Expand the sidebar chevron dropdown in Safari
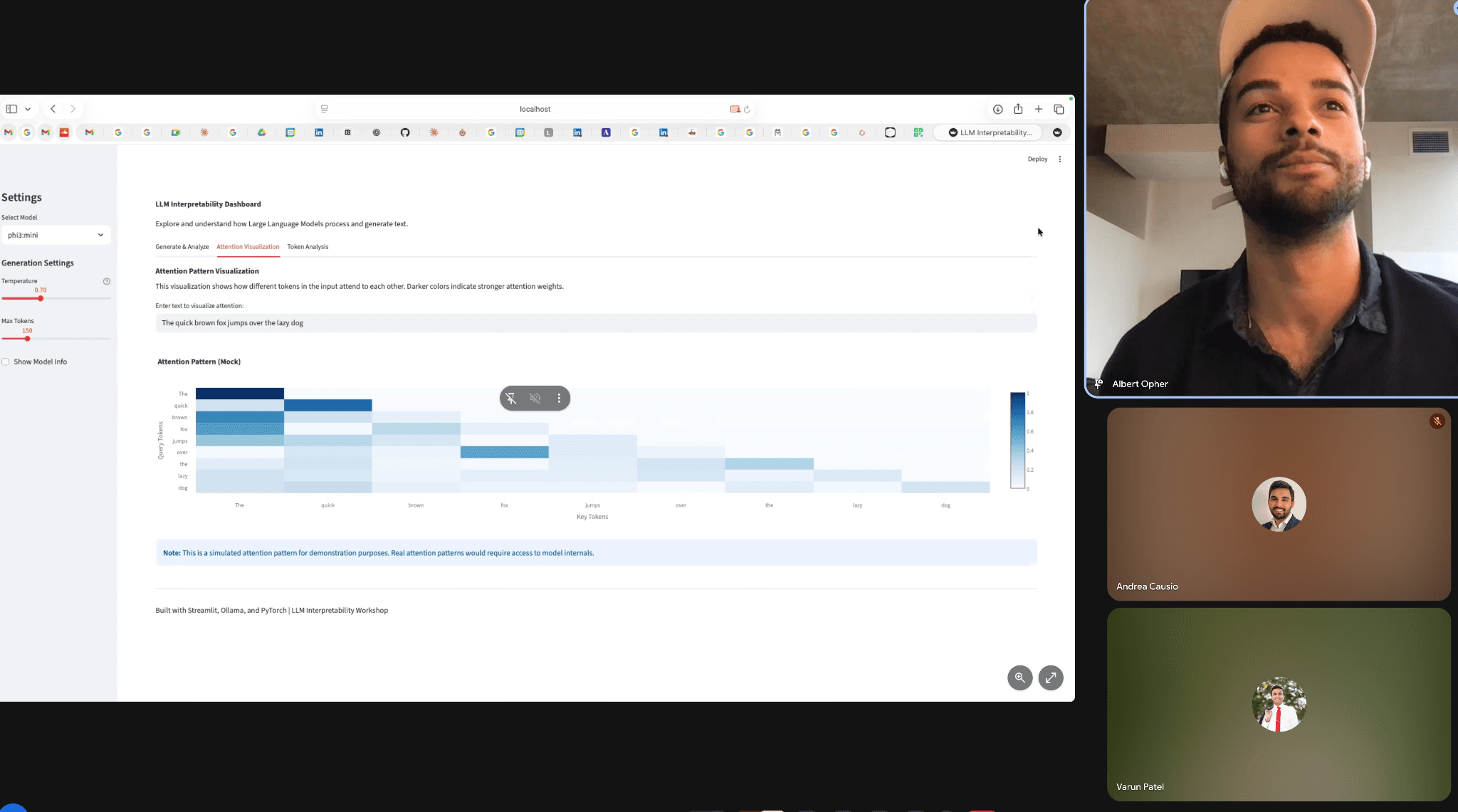The image size is (1458, 812). [x=28, y=109]
